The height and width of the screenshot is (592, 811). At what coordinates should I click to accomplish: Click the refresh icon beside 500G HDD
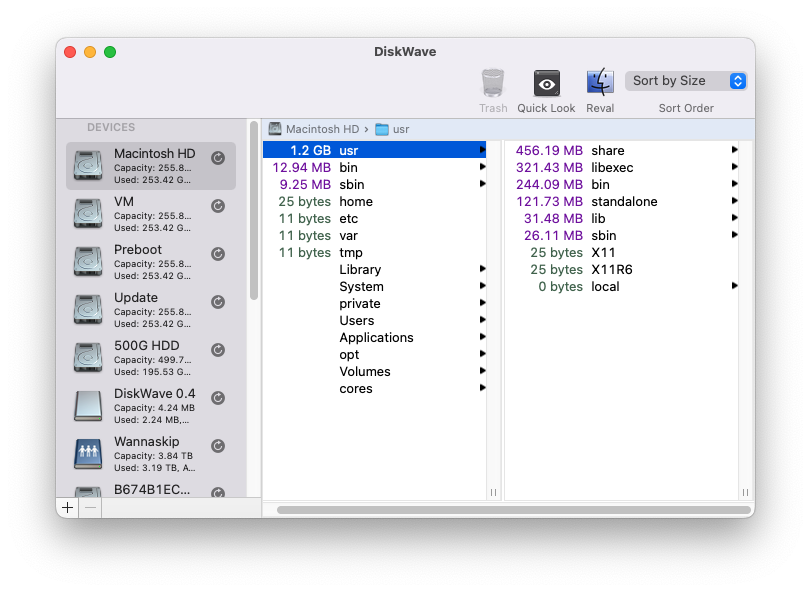coord(217,350)
